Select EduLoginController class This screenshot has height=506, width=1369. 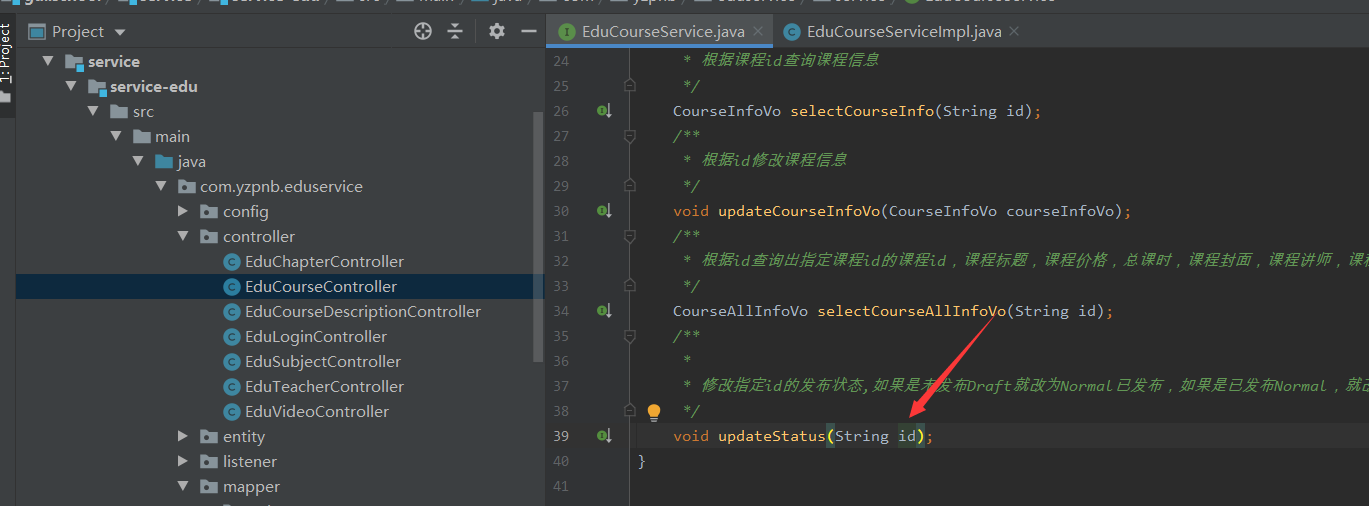click(316, 337)
